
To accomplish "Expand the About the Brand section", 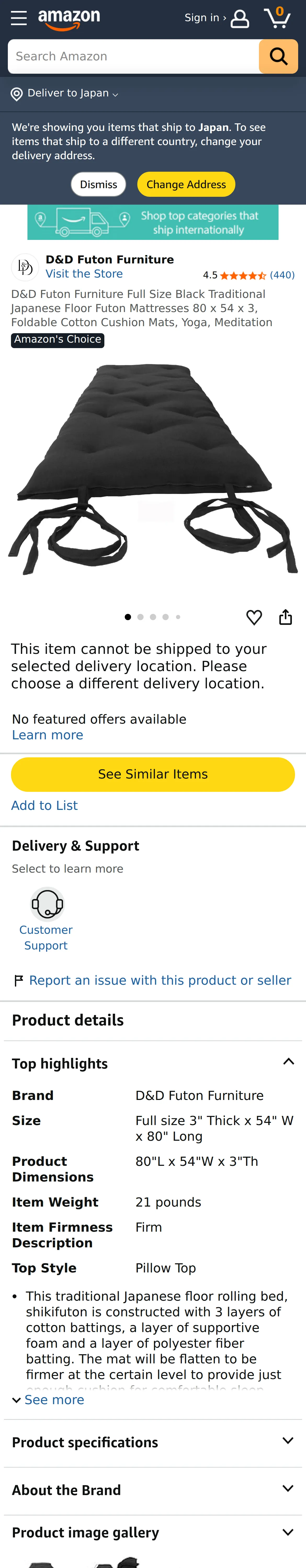I will tap(153, 1490).
